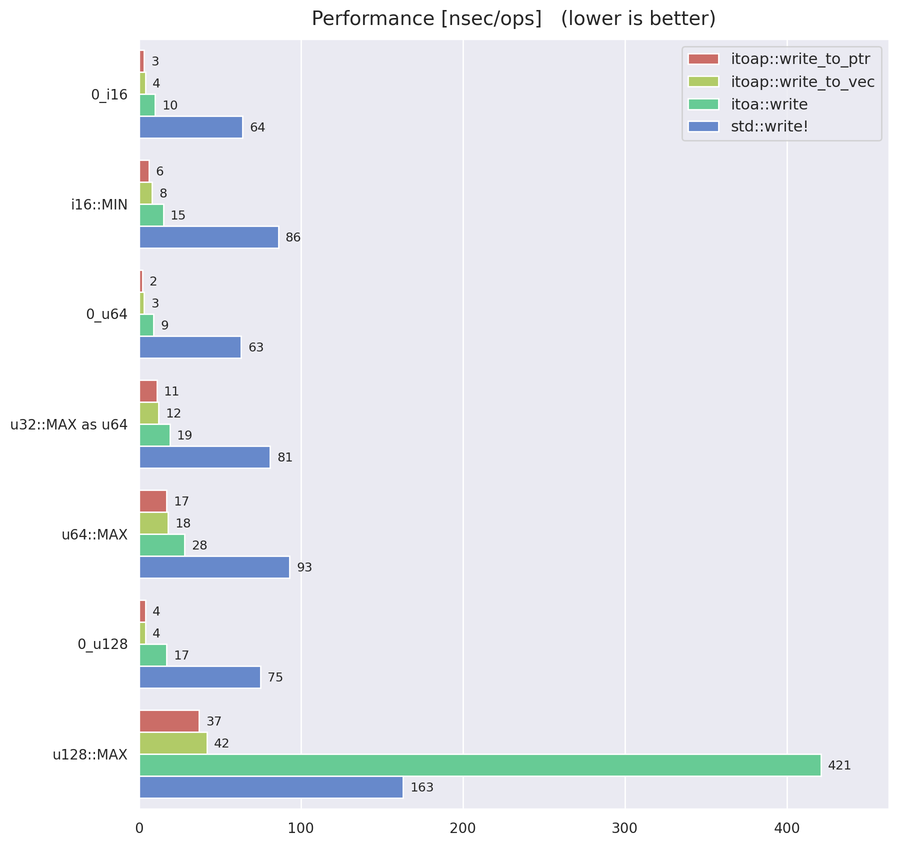Viewport: 899px width, 846px height.
Task: Click the red 37 bar for u128::MAX
Action: point(170,721)
